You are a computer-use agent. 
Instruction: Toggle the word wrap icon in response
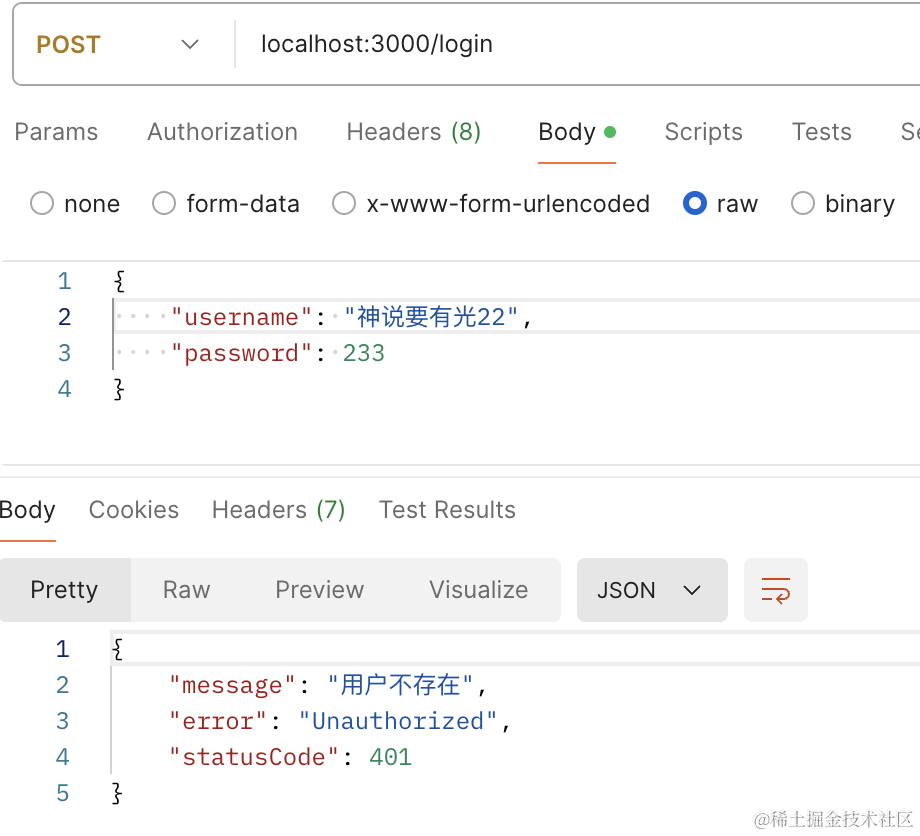776,590
